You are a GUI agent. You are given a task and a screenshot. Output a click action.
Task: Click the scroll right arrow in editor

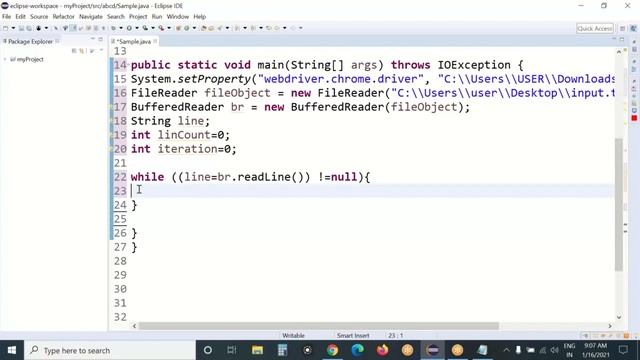click(610, 326)
